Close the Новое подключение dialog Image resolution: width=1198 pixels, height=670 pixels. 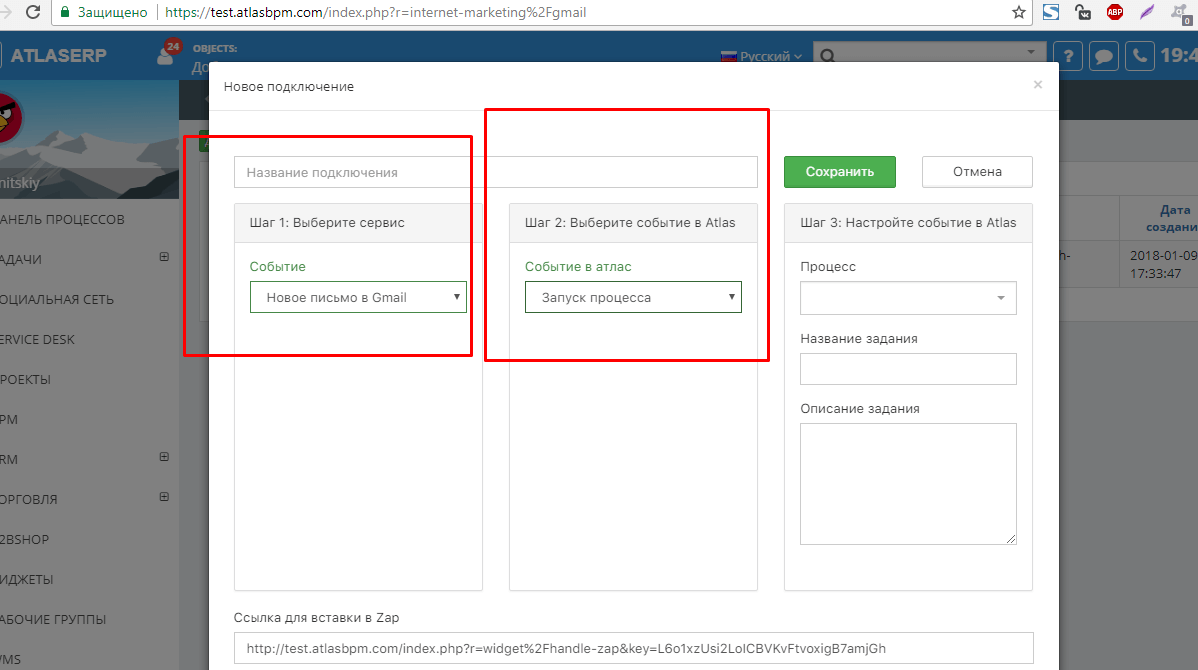(x=1038, y=85)
